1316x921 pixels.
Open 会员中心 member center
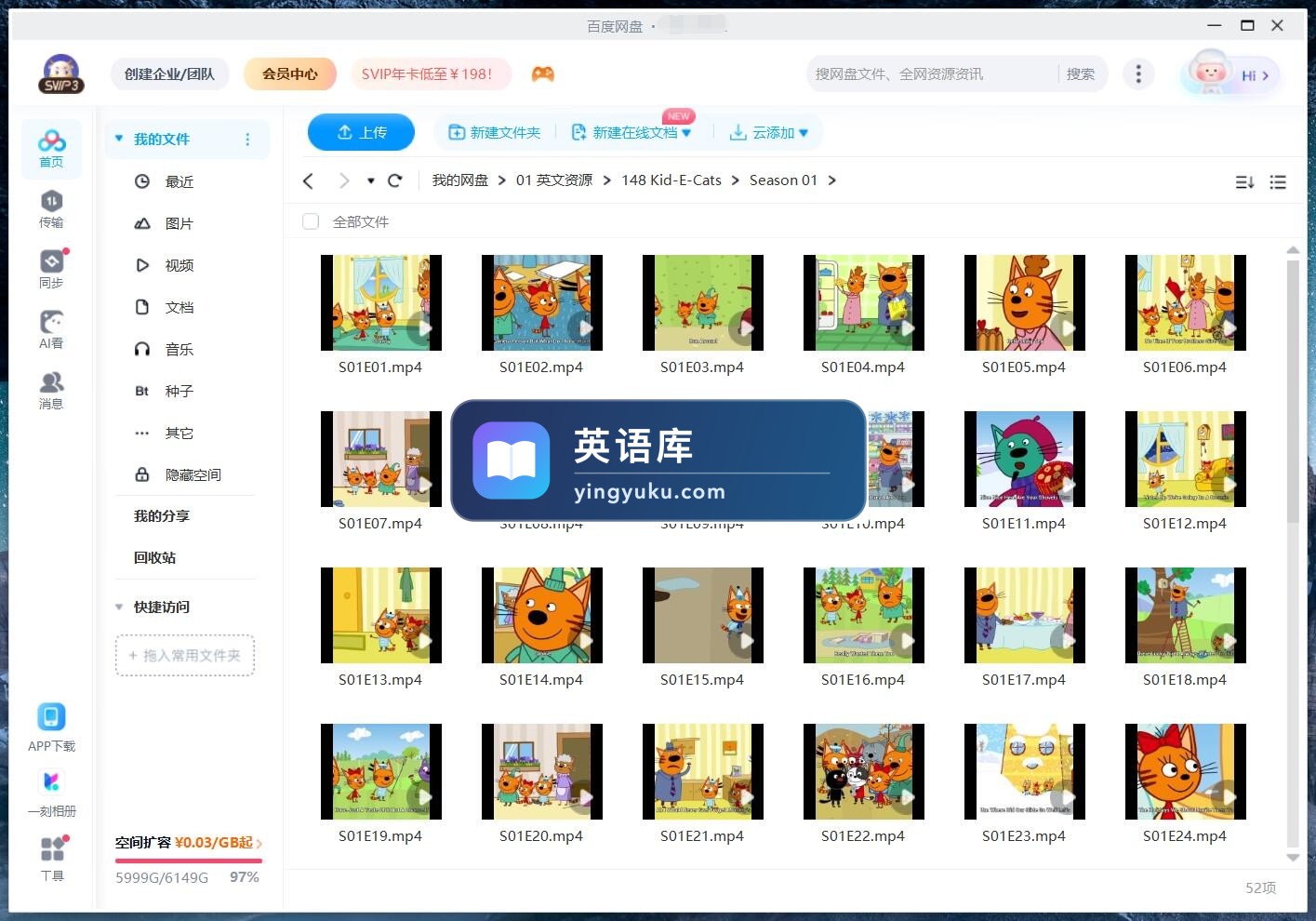[x=289, y=73]
